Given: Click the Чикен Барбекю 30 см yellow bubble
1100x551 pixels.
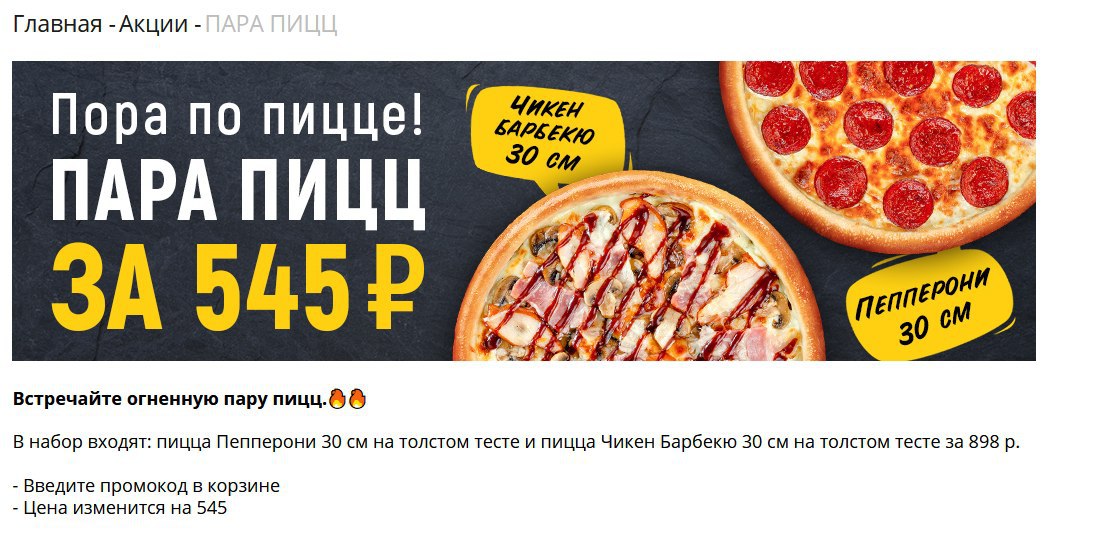Looking at the screenshot, I should [544, 135].
